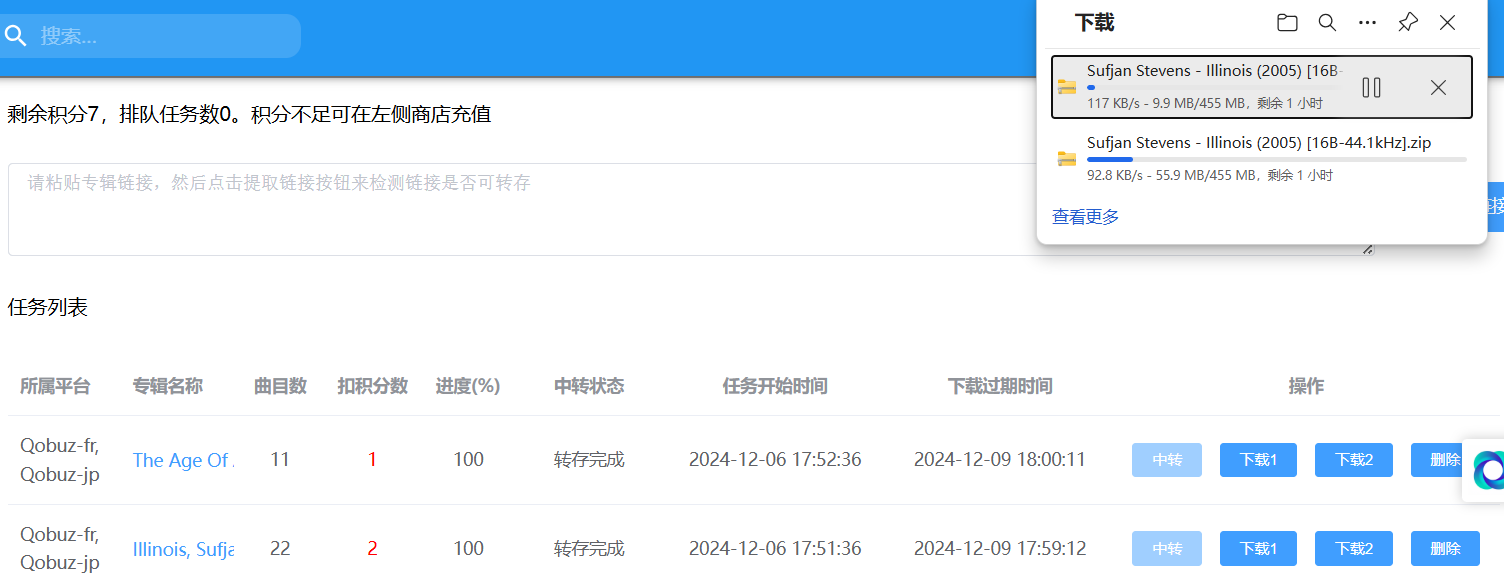Click progress bar of 9.9 MB download
1504x588 pixels.
point(1213,88)
